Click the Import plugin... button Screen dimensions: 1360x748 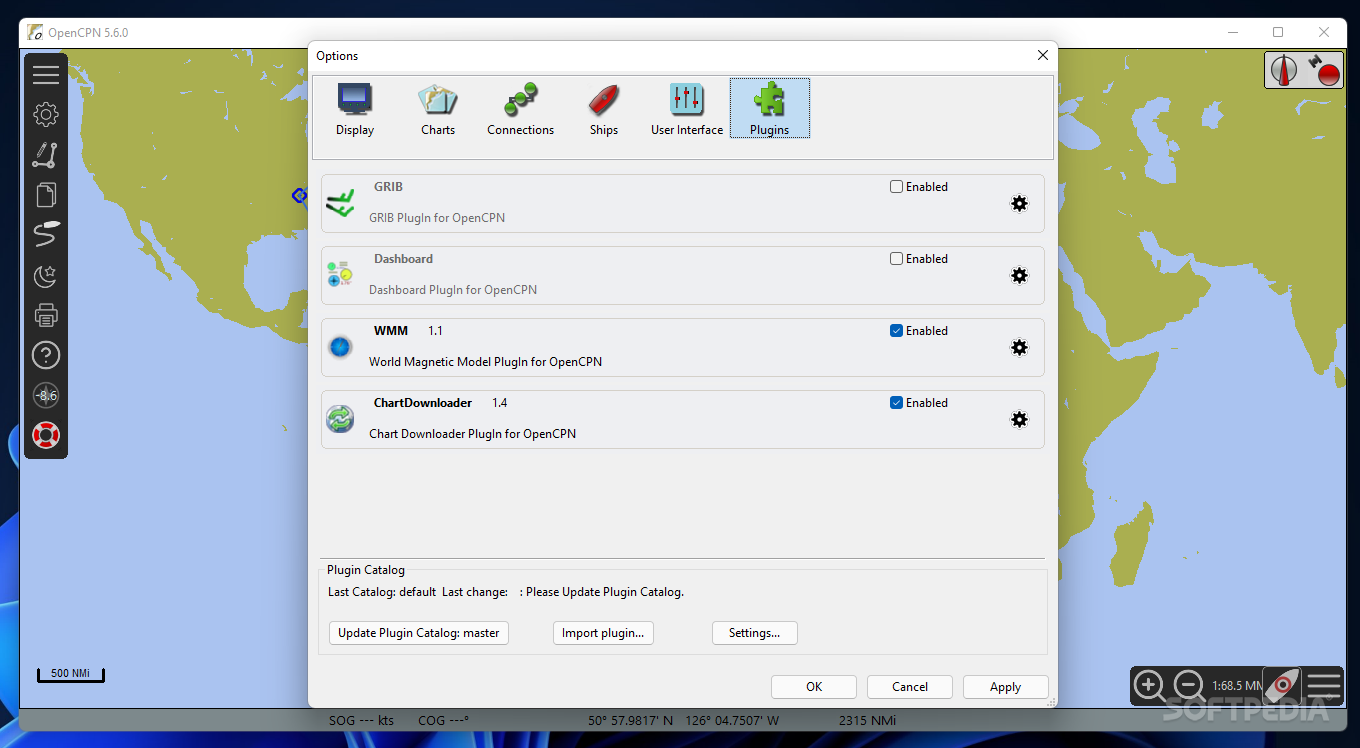click(603, 633)
